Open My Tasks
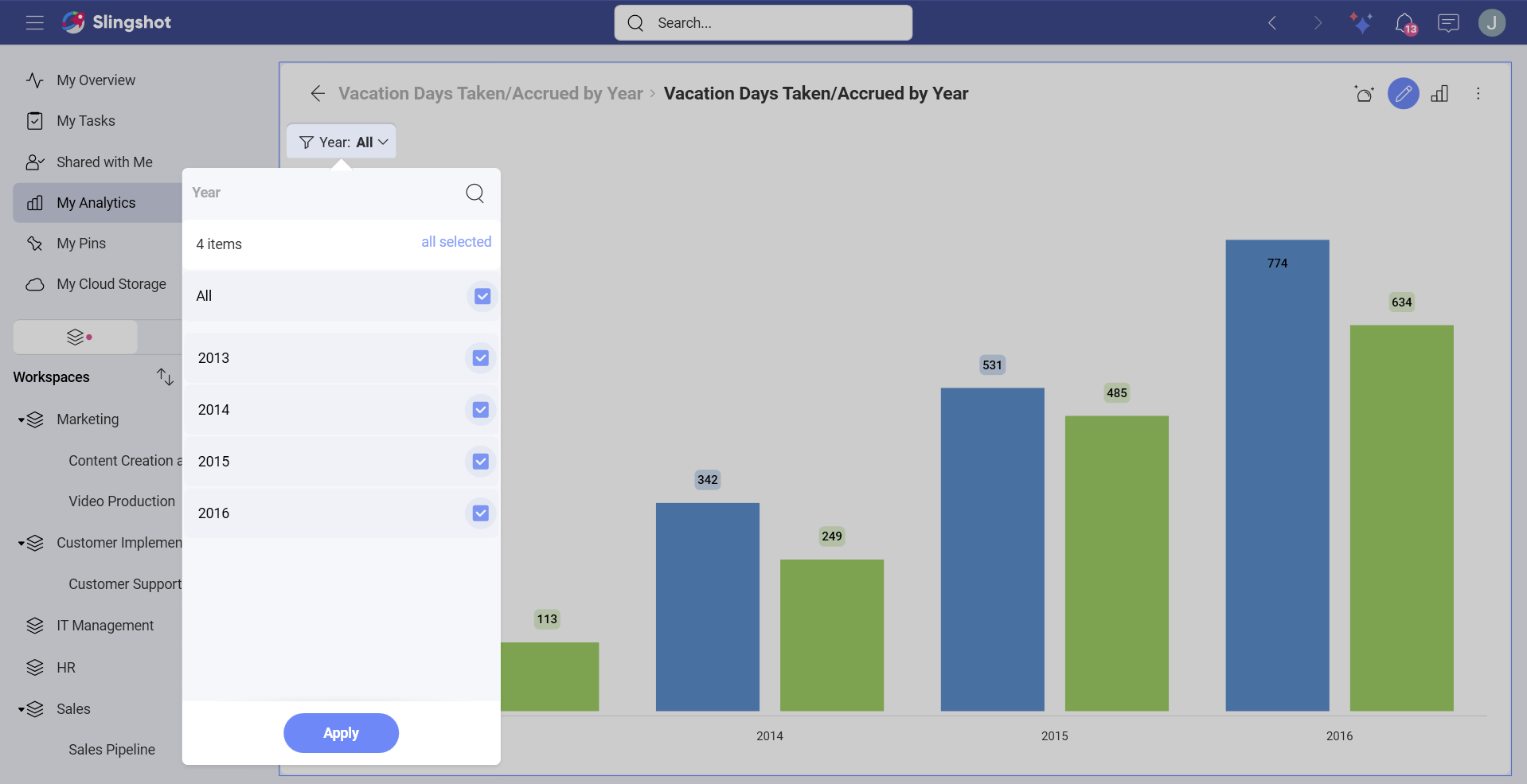Screen dimensions: 1527x784 [x=86, y=121]
